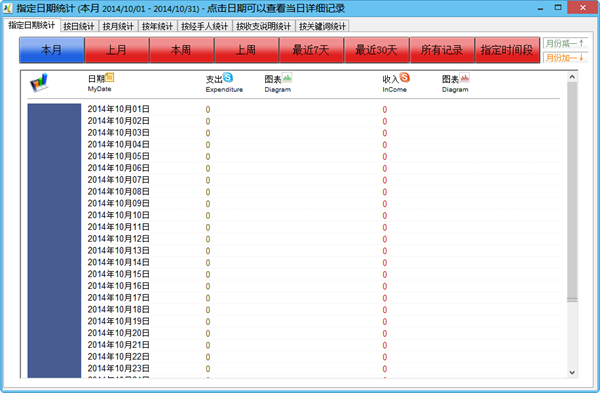This screenshot has width=600, height=393.
Task: Select the 指定日期统计 tab
Action: (31, 25)
